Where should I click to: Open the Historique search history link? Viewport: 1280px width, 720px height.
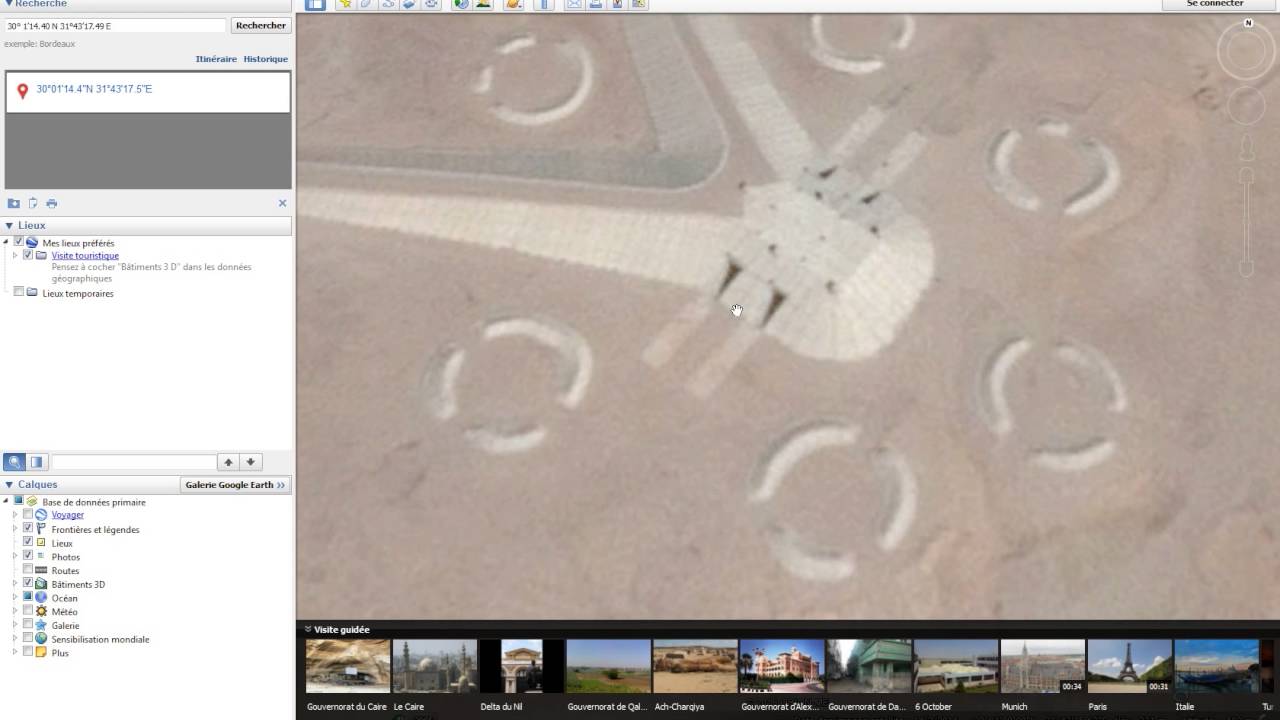point(266,59)
